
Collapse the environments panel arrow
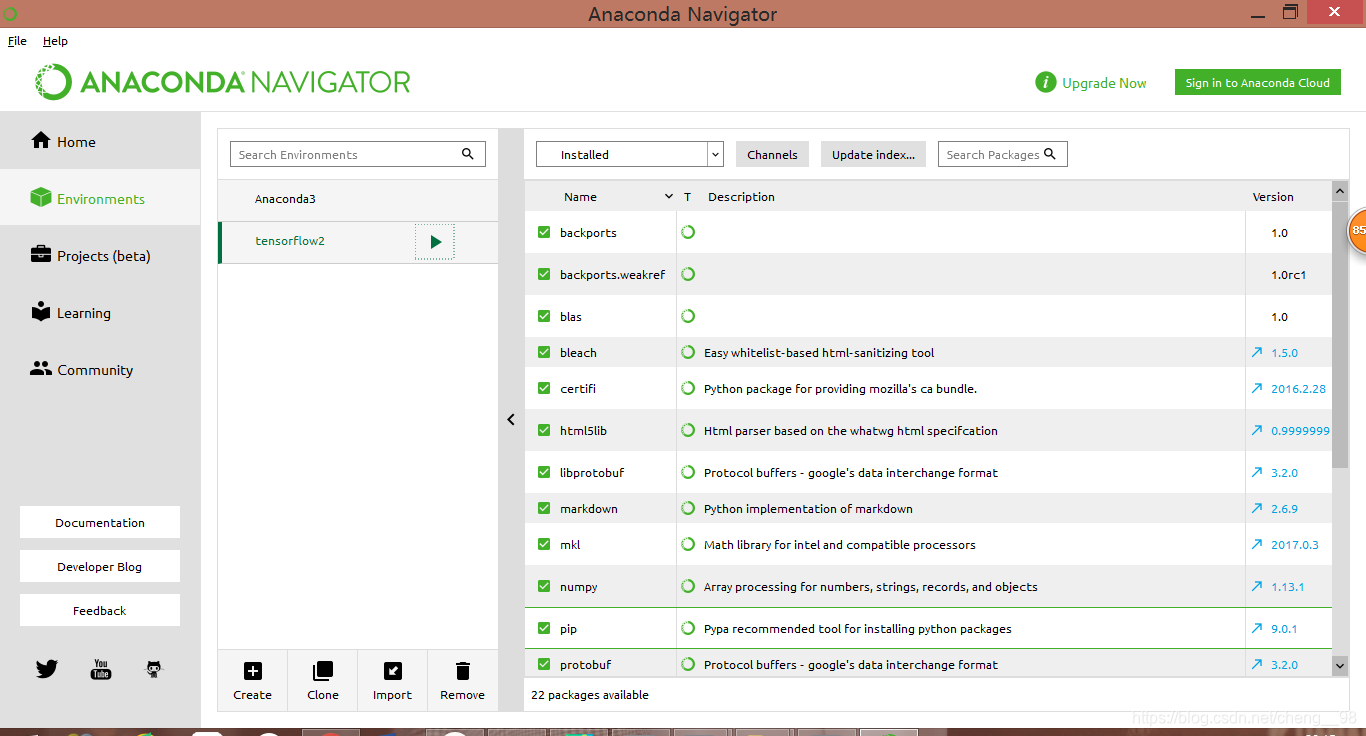click(511, 420)
